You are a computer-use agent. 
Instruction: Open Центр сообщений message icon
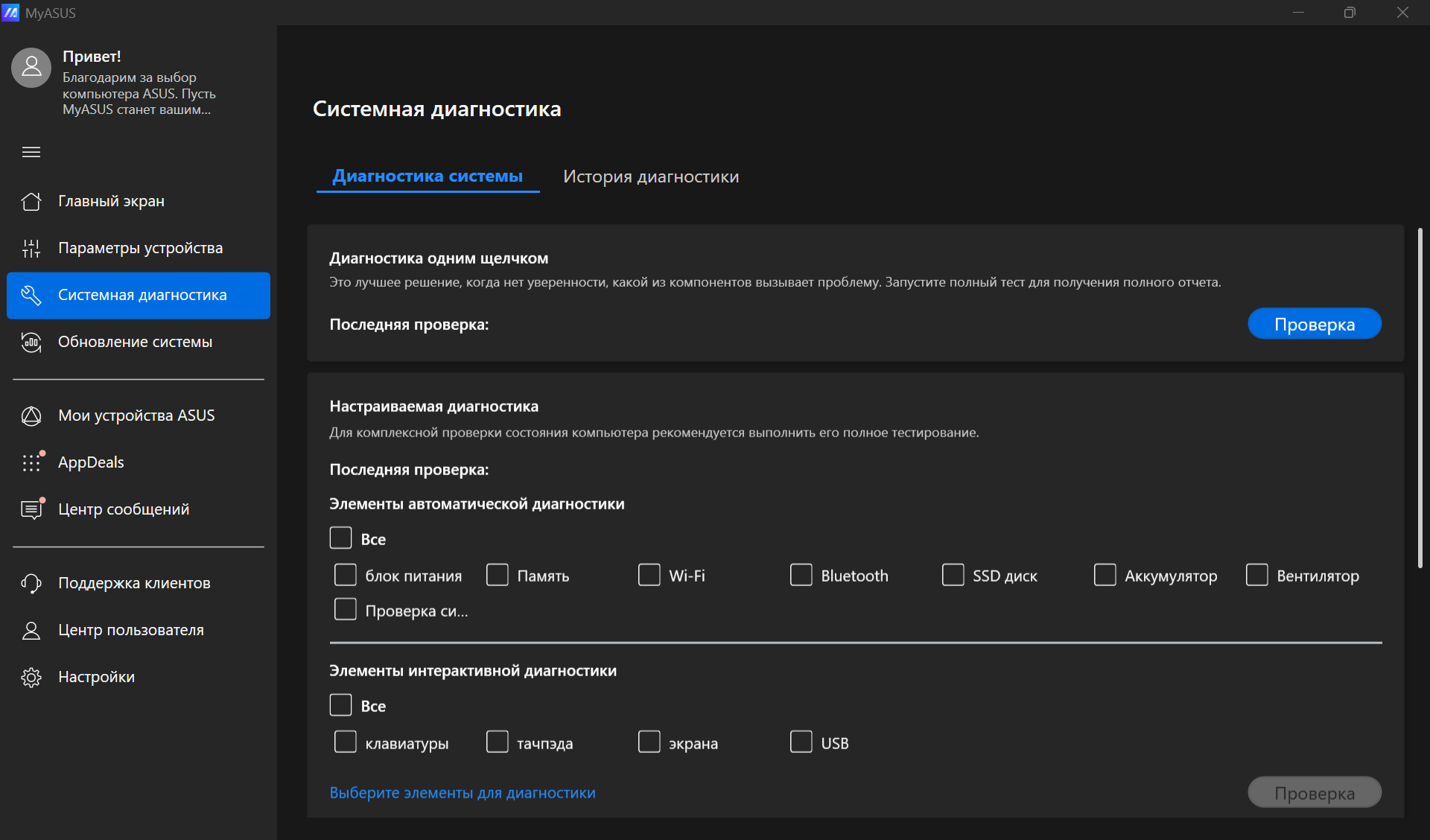coord(31,509)
